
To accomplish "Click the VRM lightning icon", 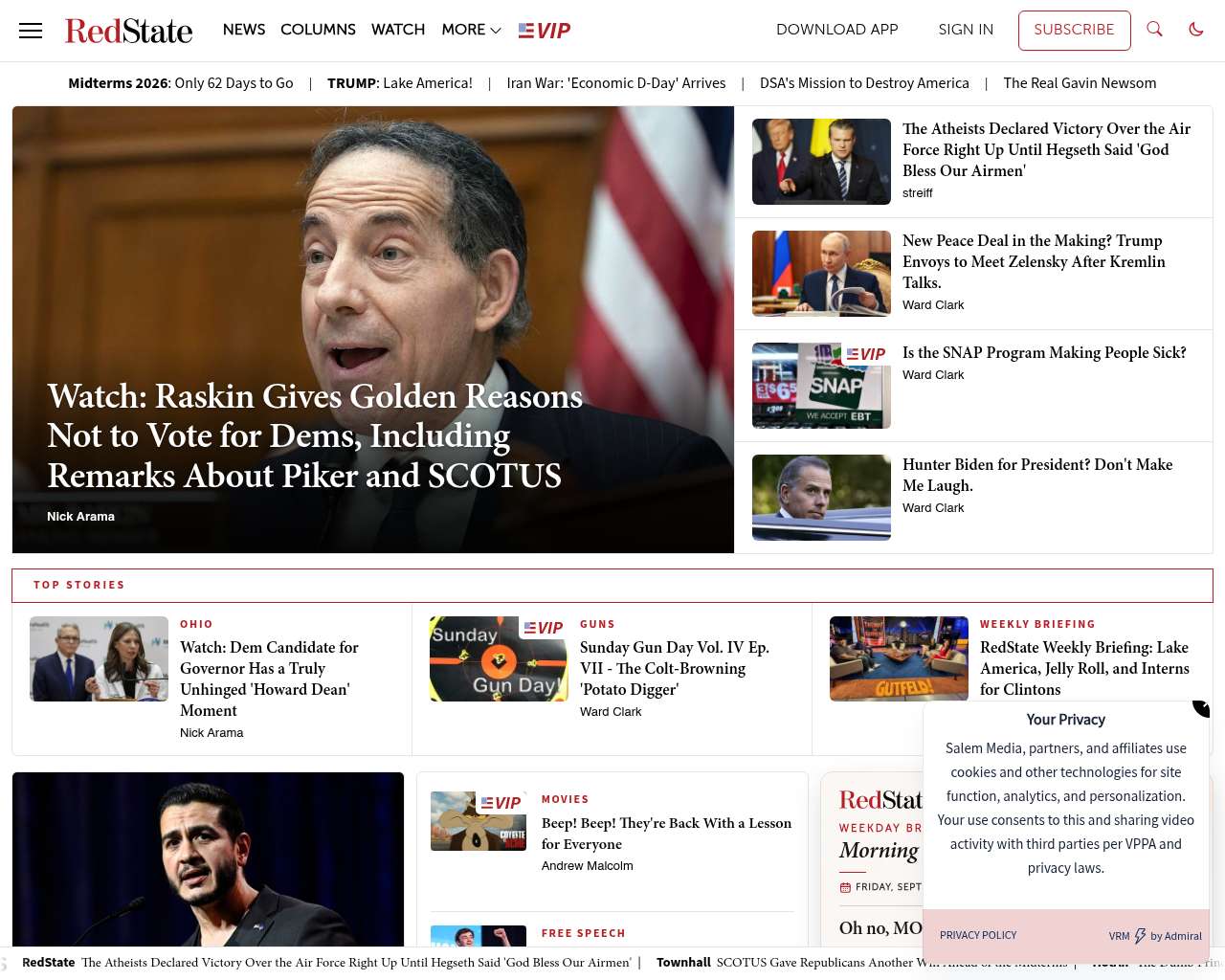I will click(1140, 936).
